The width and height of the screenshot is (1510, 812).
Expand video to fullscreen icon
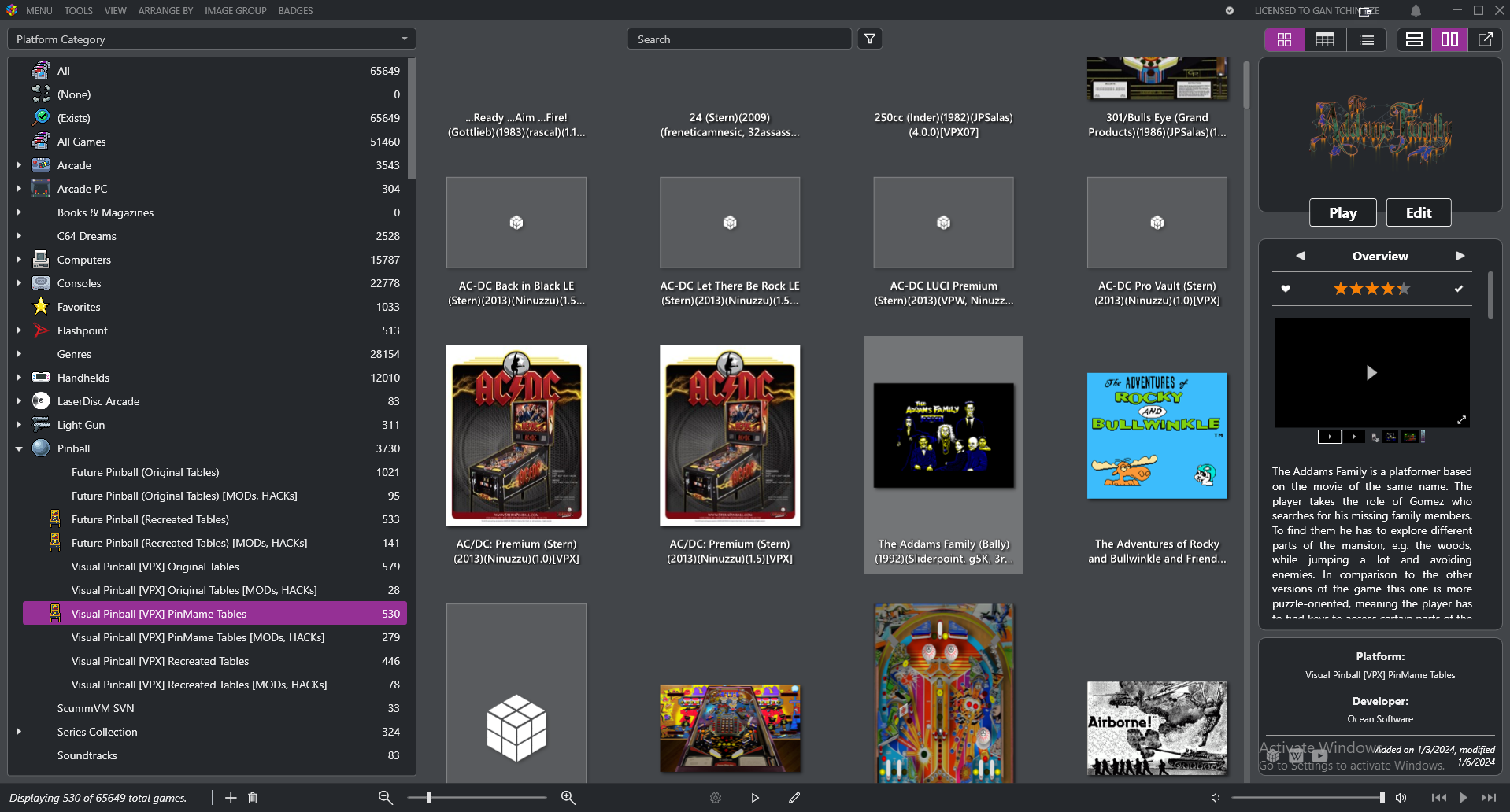click(1461, 419)
